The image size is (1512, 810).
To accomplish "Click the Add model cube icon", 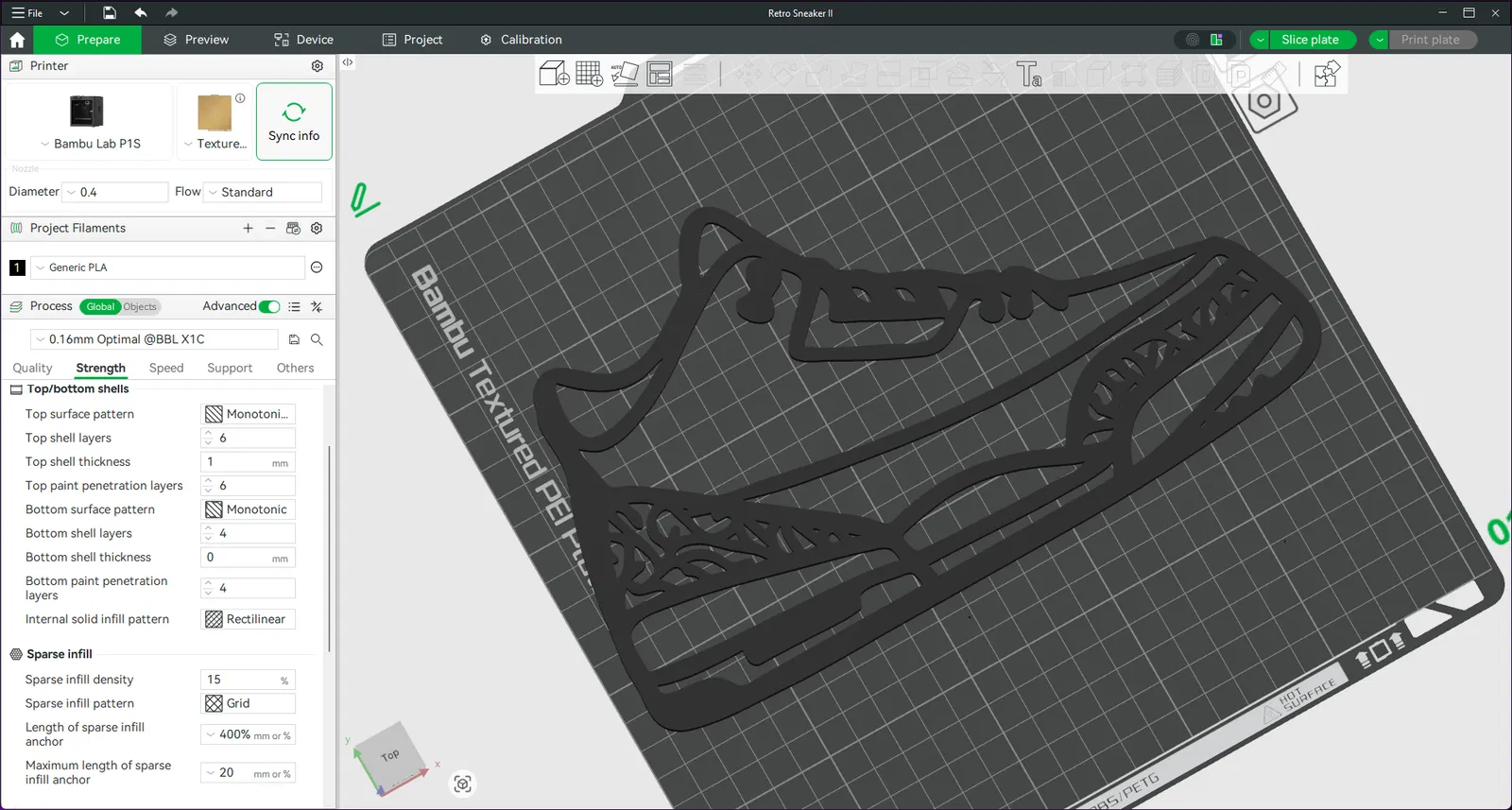I will click(554, 74).
